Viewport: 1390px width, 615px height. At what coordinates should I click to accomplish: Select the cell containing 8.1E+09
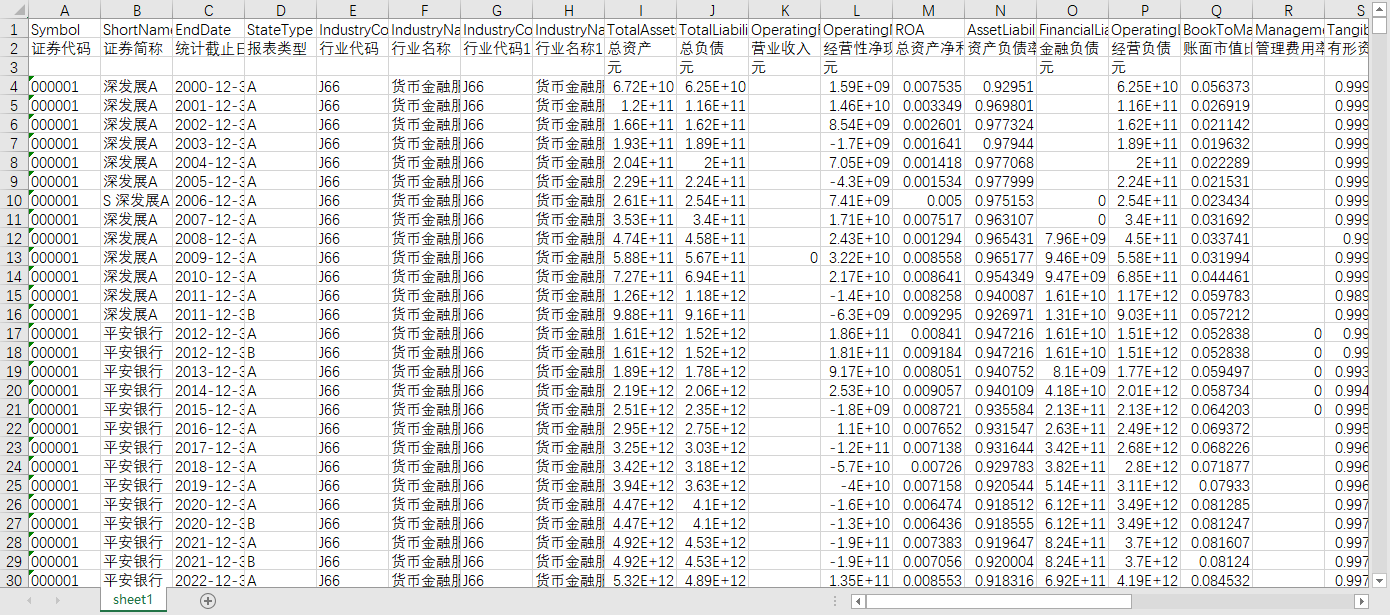[x=1072, y=371]
